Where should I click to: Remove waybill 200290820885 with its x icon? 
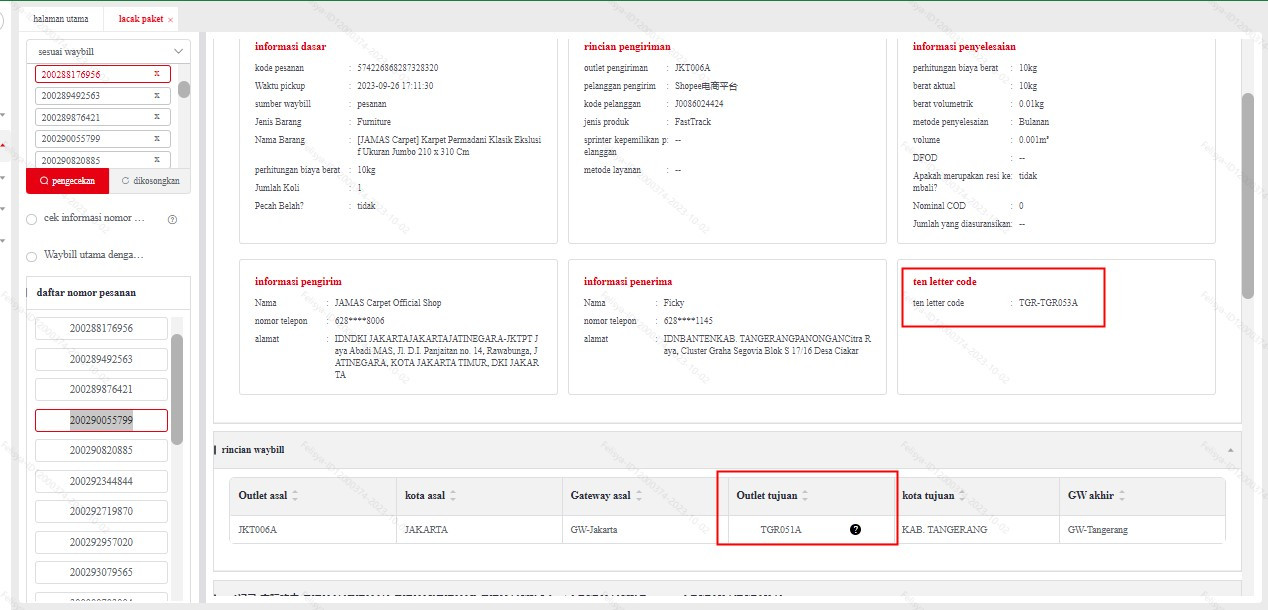click(157, 159)
